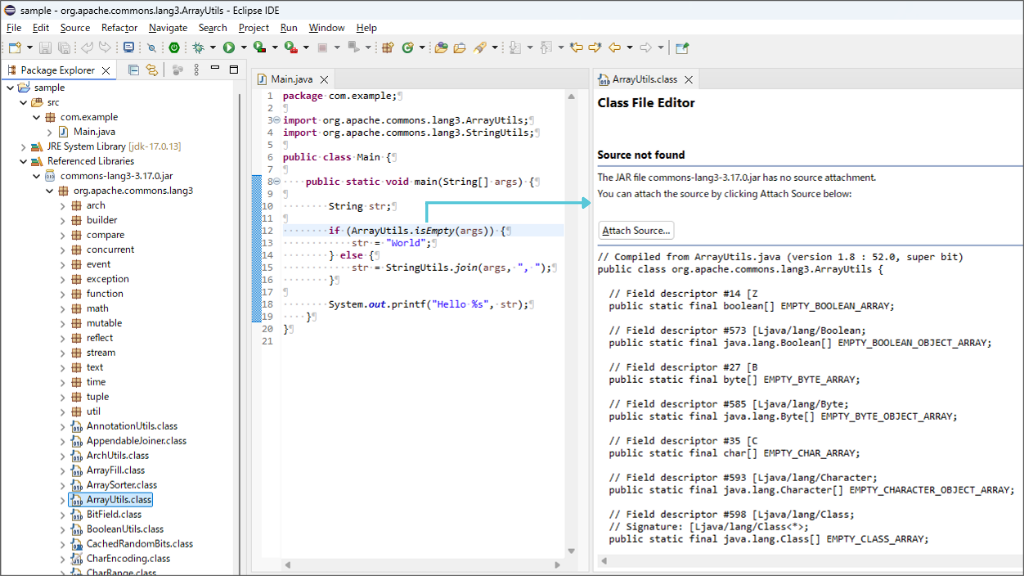Toggle Link with Editor in Package Explorer

[152, 70]
